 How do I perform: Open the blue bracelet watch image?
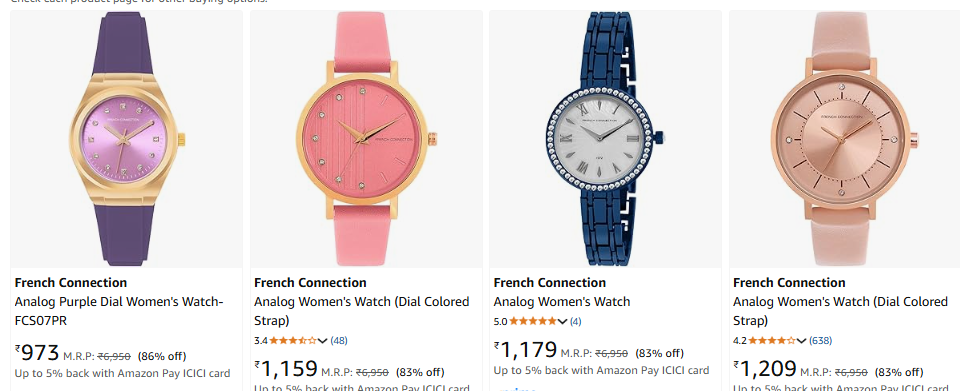[606, 139]
